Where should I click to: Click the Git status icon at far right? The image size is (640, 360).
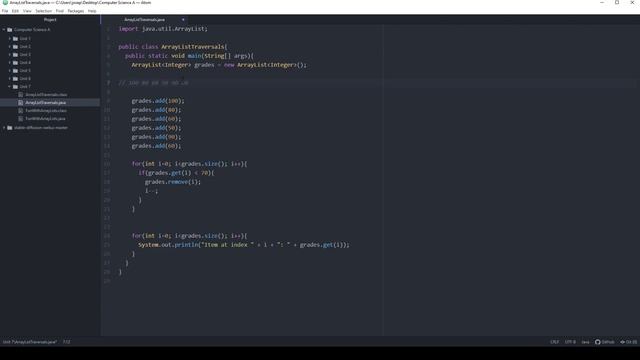pyautogui.click(x=622, y=342)
